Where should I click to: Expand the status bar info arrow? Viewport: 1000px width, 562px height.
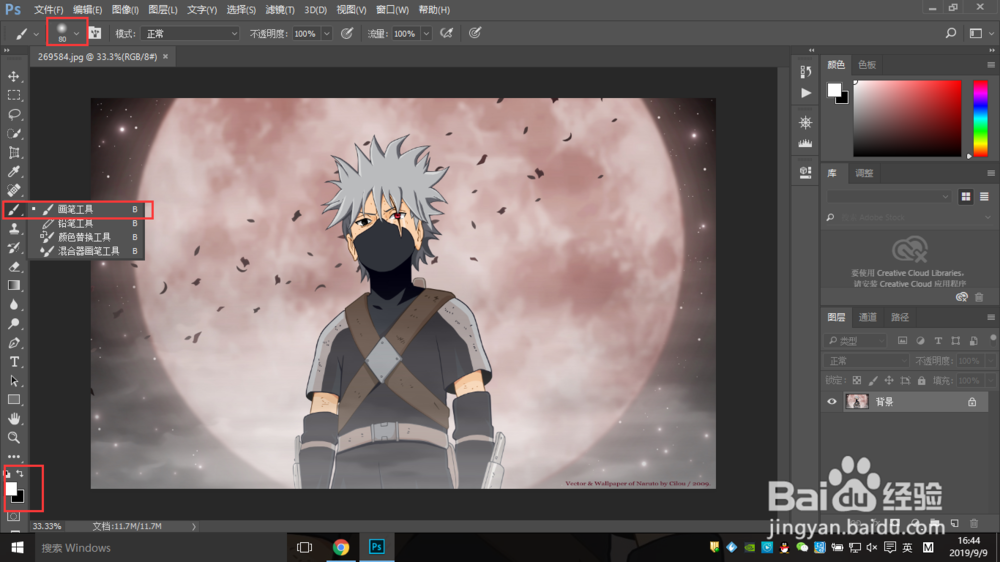tap(194, 527)
